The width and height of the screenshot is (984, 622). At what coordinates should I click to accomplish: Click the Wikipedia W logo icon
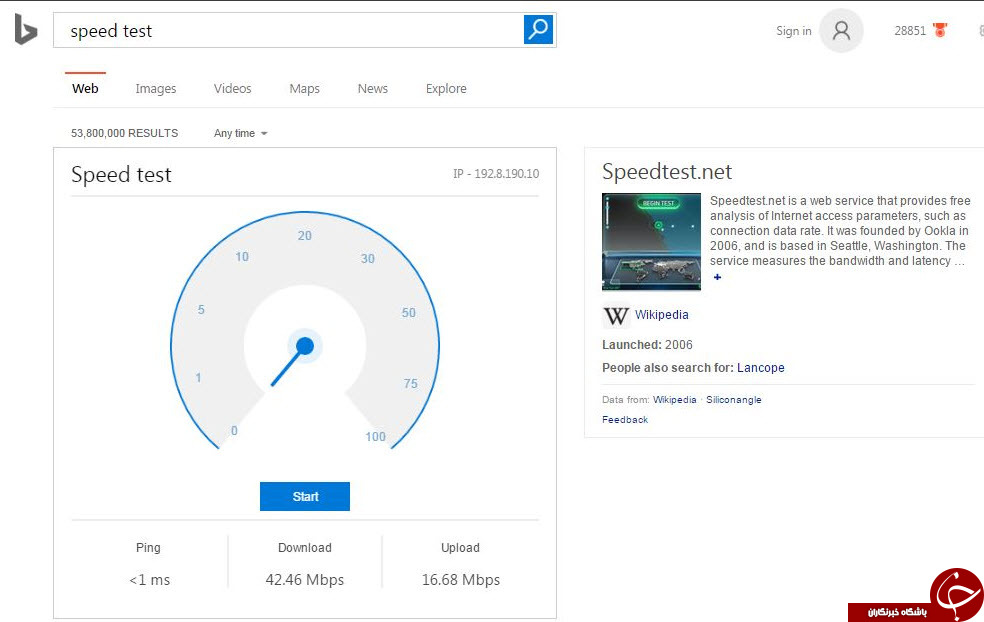[616, 316]
